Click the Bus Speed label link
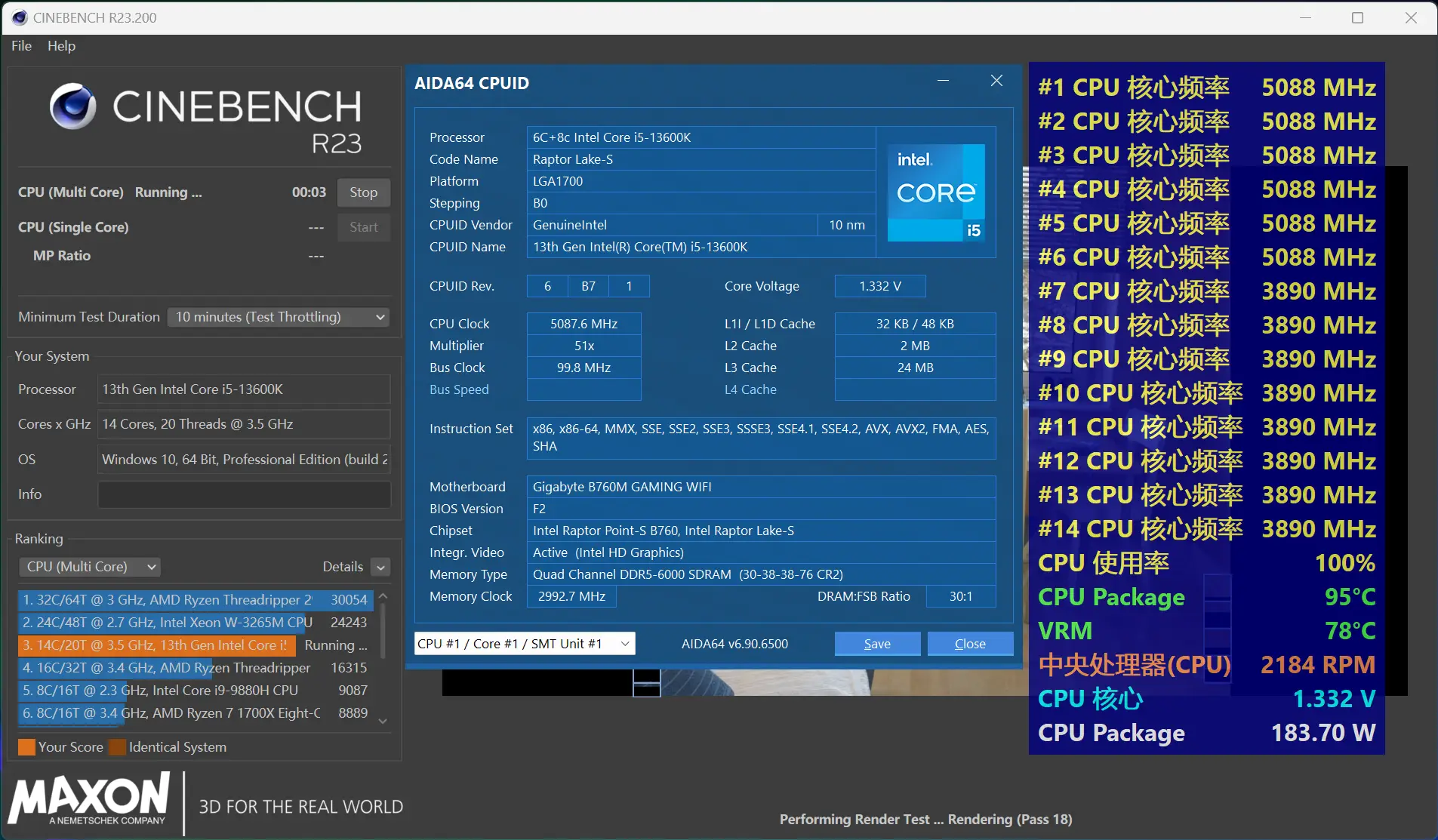Screen dimensions: 1438x840 pos(459,389)
